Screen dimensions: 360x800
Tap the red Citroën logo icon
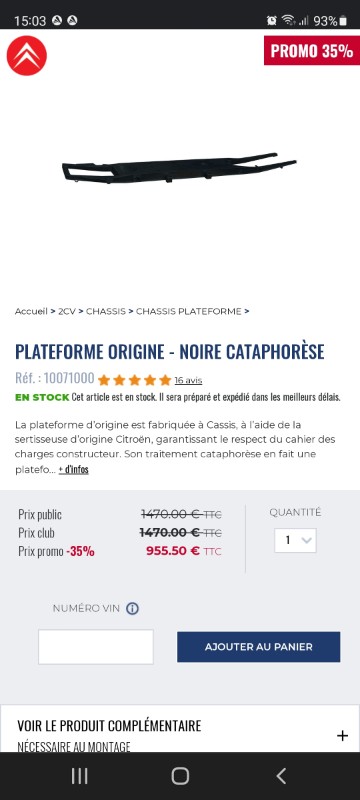click(27, 56)
